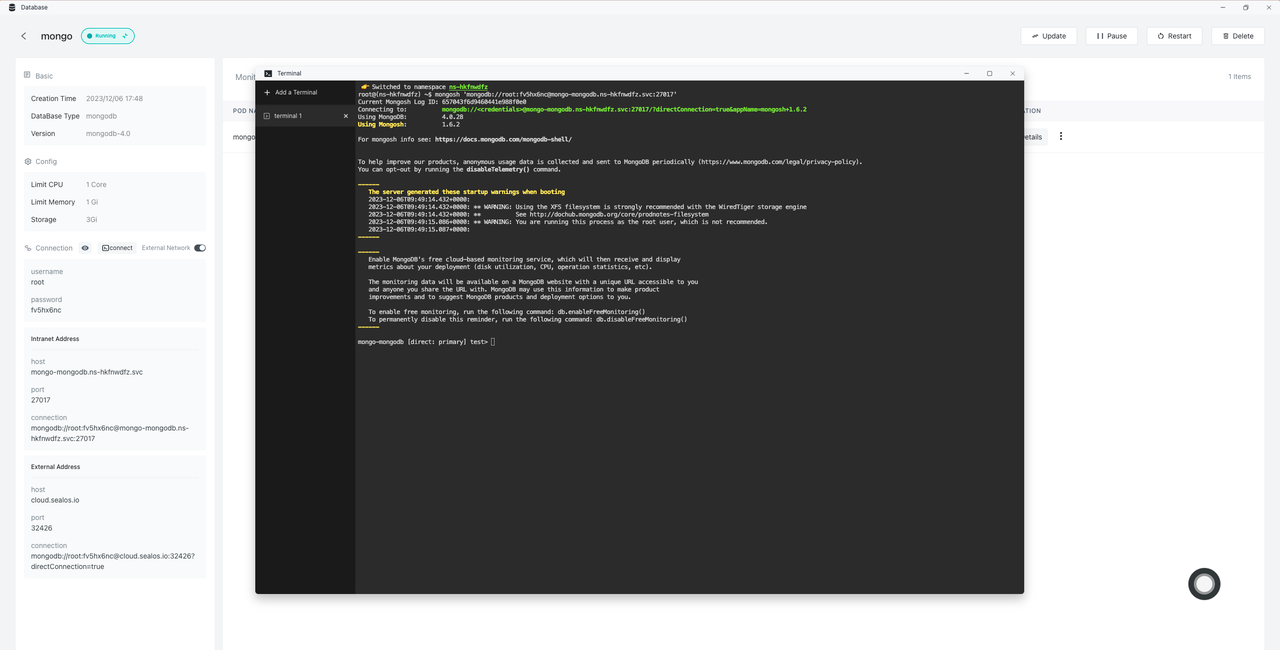This screenshot has width=1280, height=650.
Task: Pause the mongo database
Action: (1111, 36)
